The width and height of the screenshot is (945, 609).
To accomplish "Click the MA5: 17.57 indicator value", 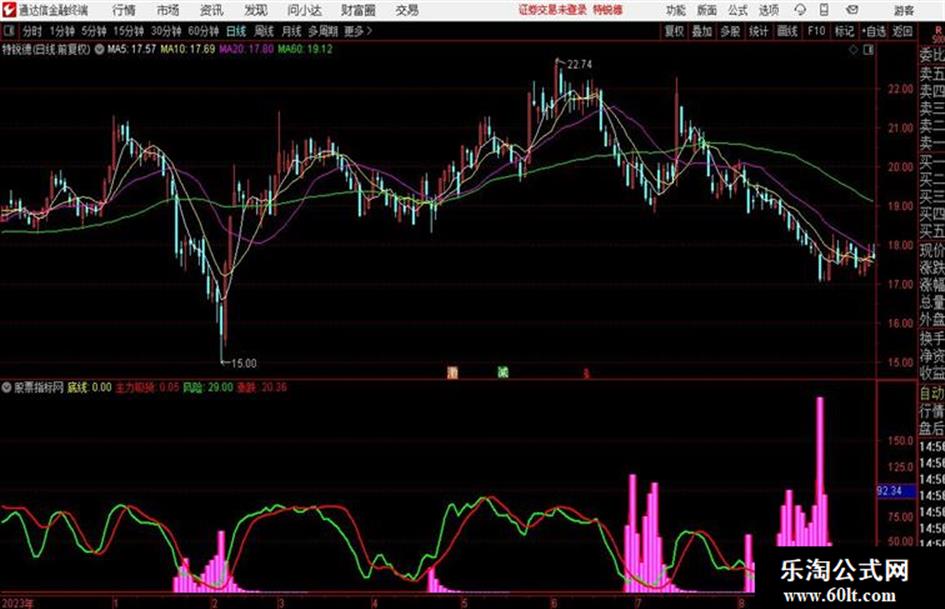I will coord(131,49).
